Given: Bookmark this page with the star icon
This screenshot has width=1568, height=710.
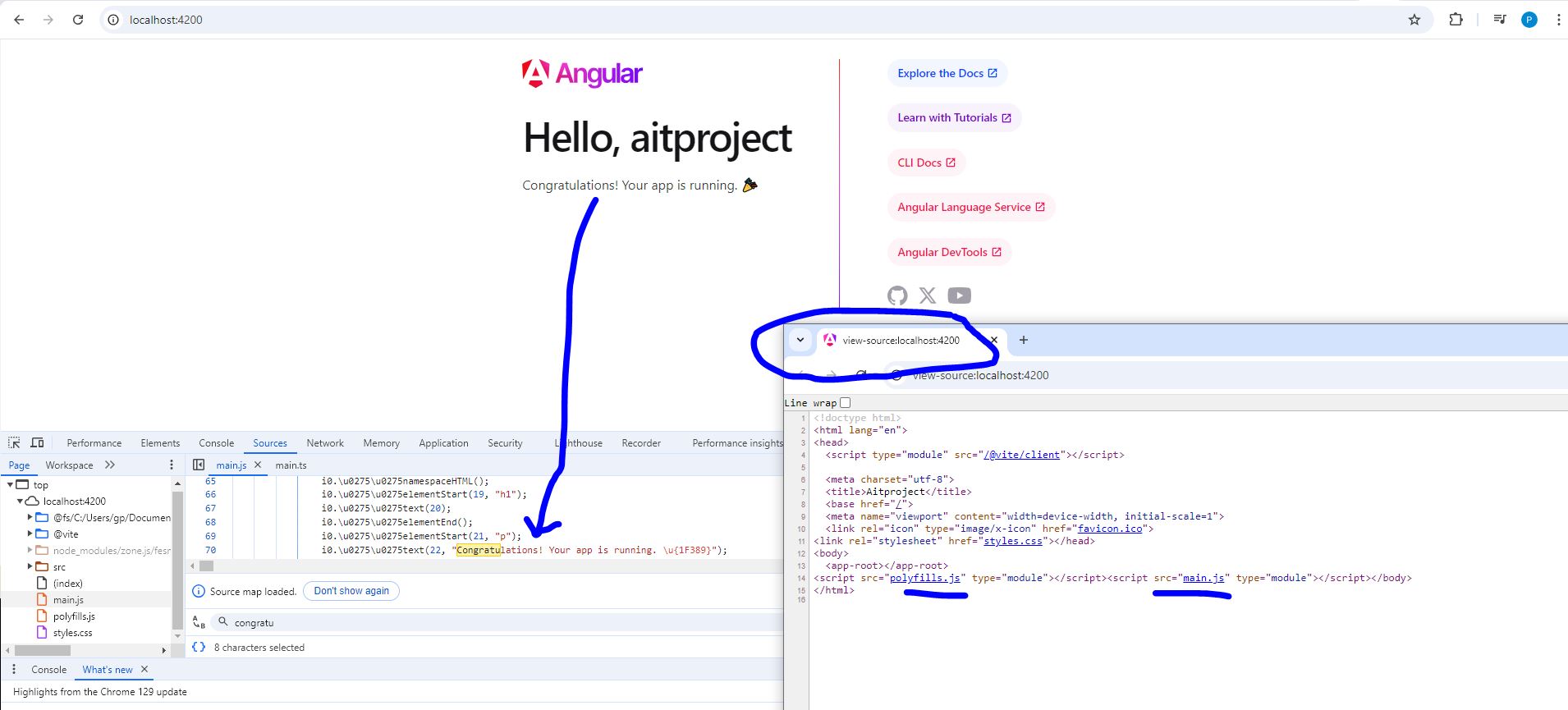Looking at the screenshot, I should (x=1414, y=20).
